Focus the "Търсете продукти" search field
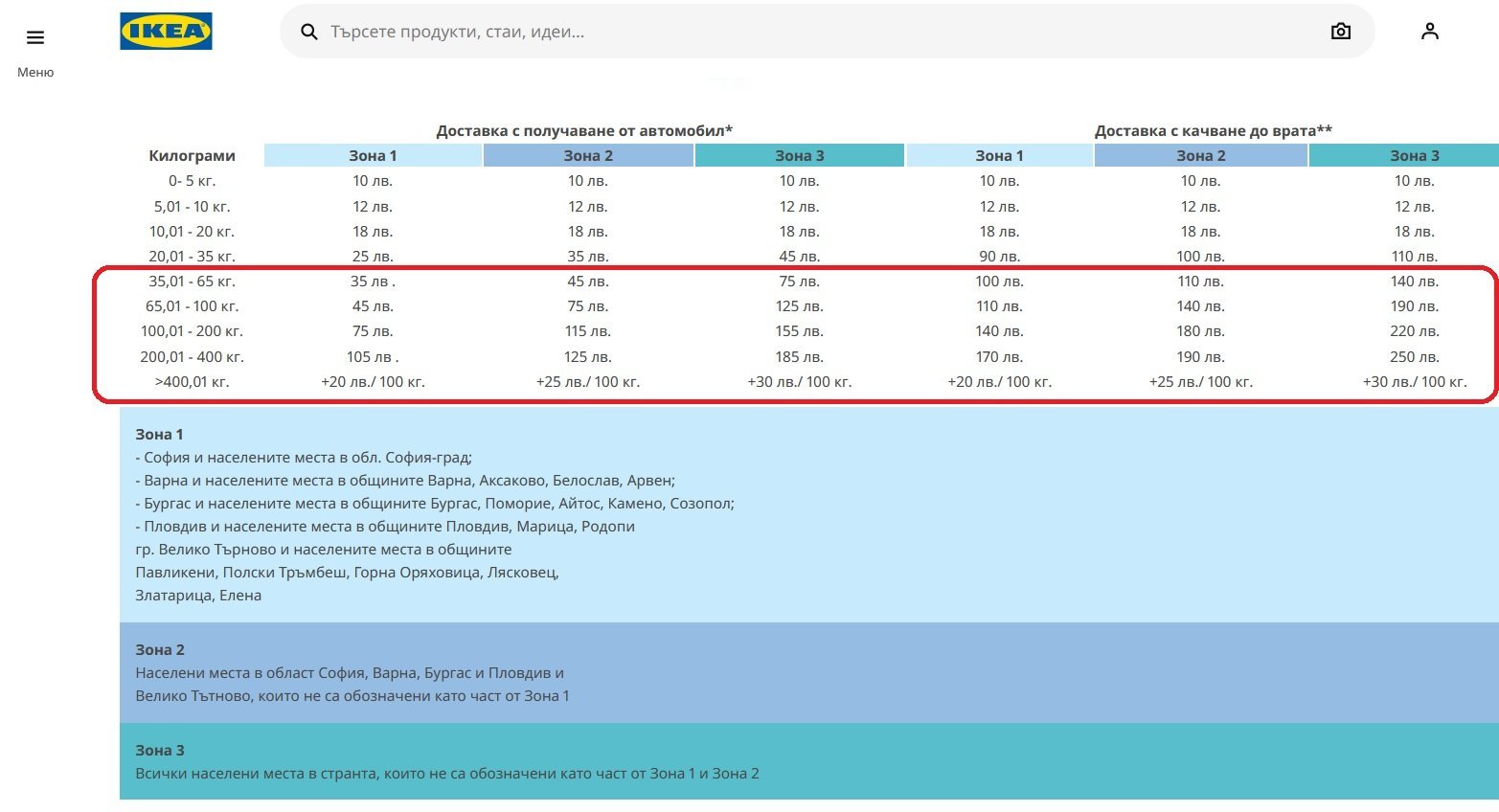1499x812 pixels. [x=766, y=32]
